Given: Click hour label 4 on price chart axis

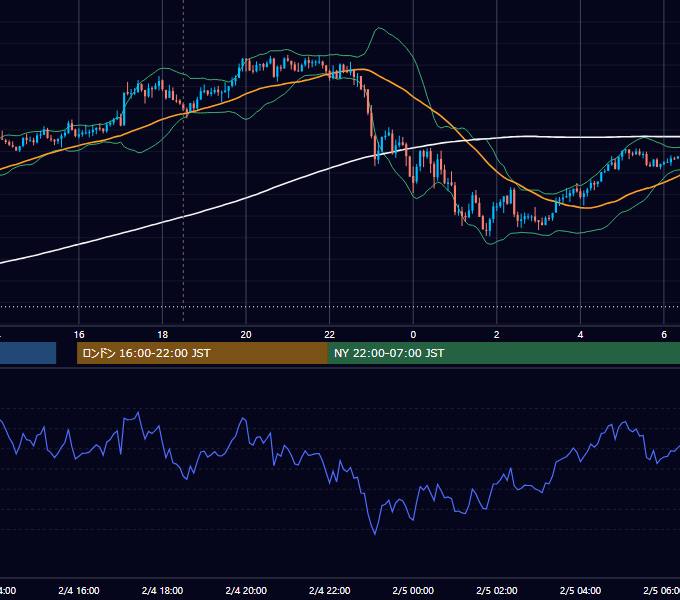Looking at the screenshot, I should point(580,335).
